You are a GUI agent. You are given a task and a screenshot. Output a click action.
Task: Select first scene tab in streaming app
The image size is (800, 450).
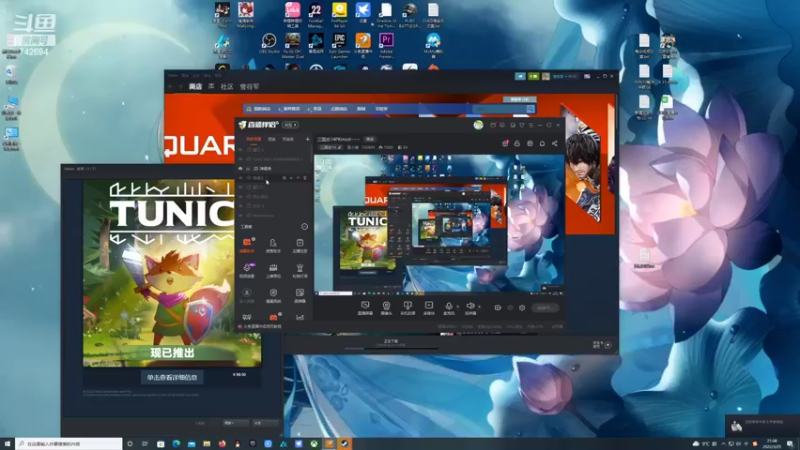(253, 139)
